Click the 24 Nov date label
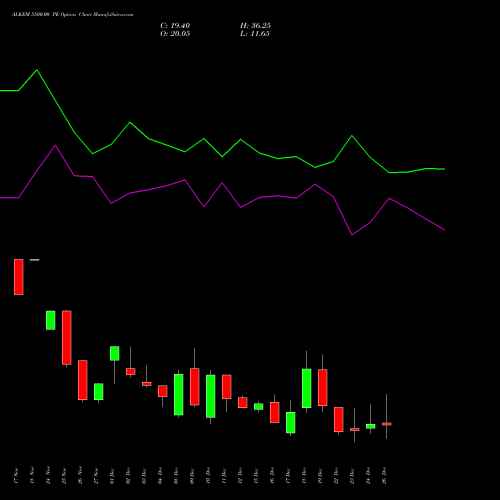Viewport: 500px width, 500px height. point(48,476)
